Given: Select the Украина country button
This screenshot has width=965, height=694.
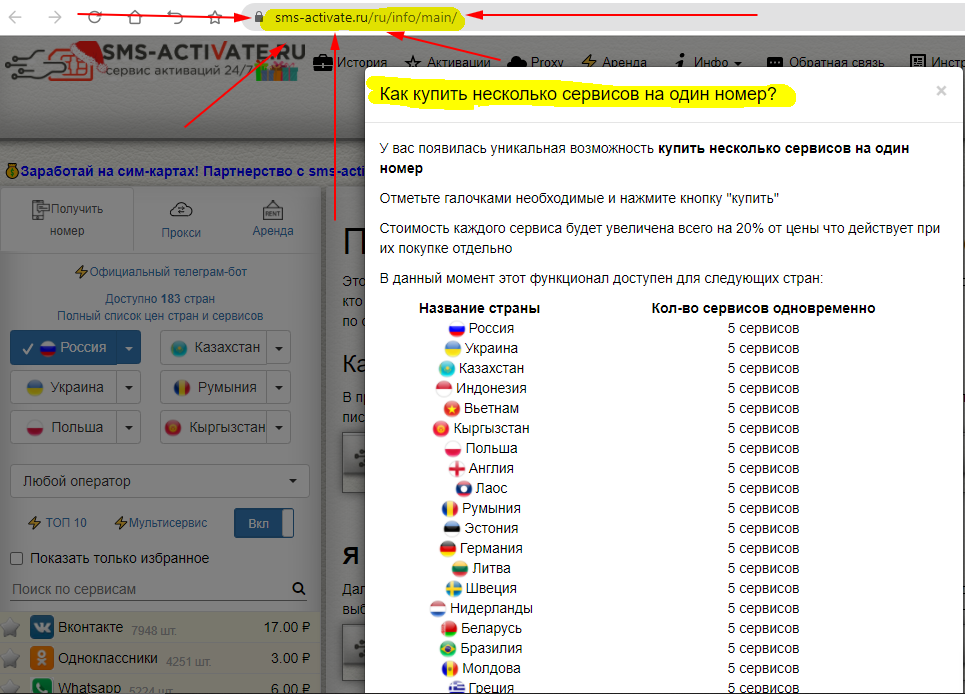Looking at the screenshot, I should point(63,388).
